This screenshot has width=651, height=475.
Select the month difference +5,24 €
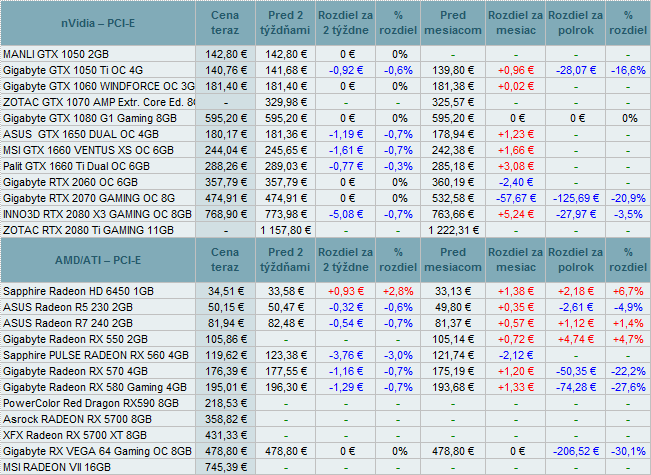(x=516, y=214)
